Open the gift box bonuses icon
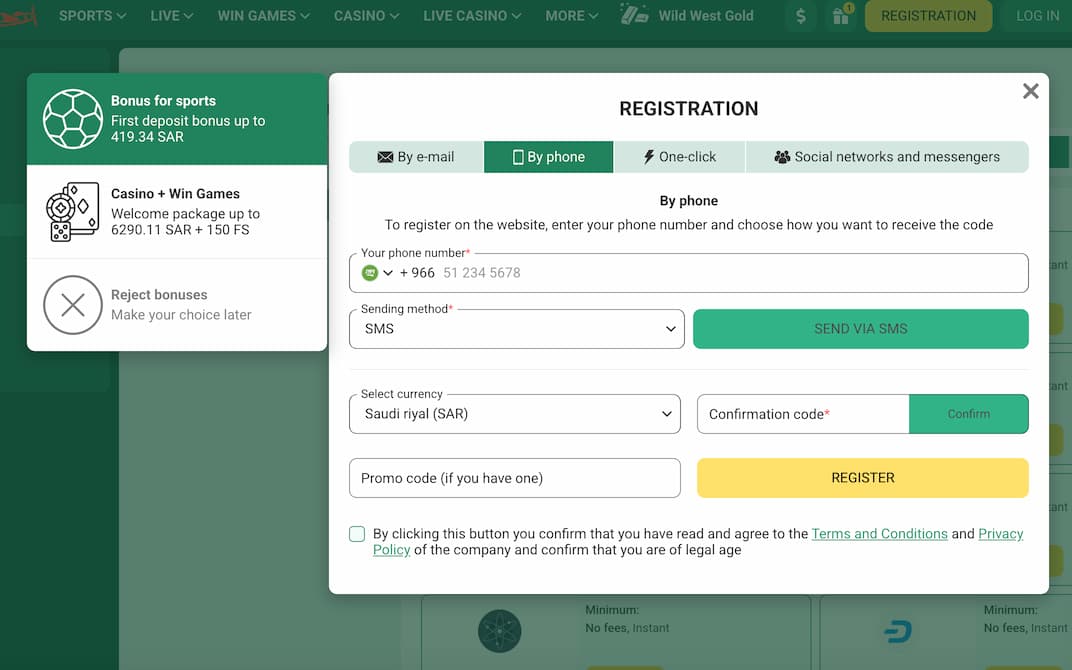The width and height of the screenshot is (1072, 670). tap(841, 16)
